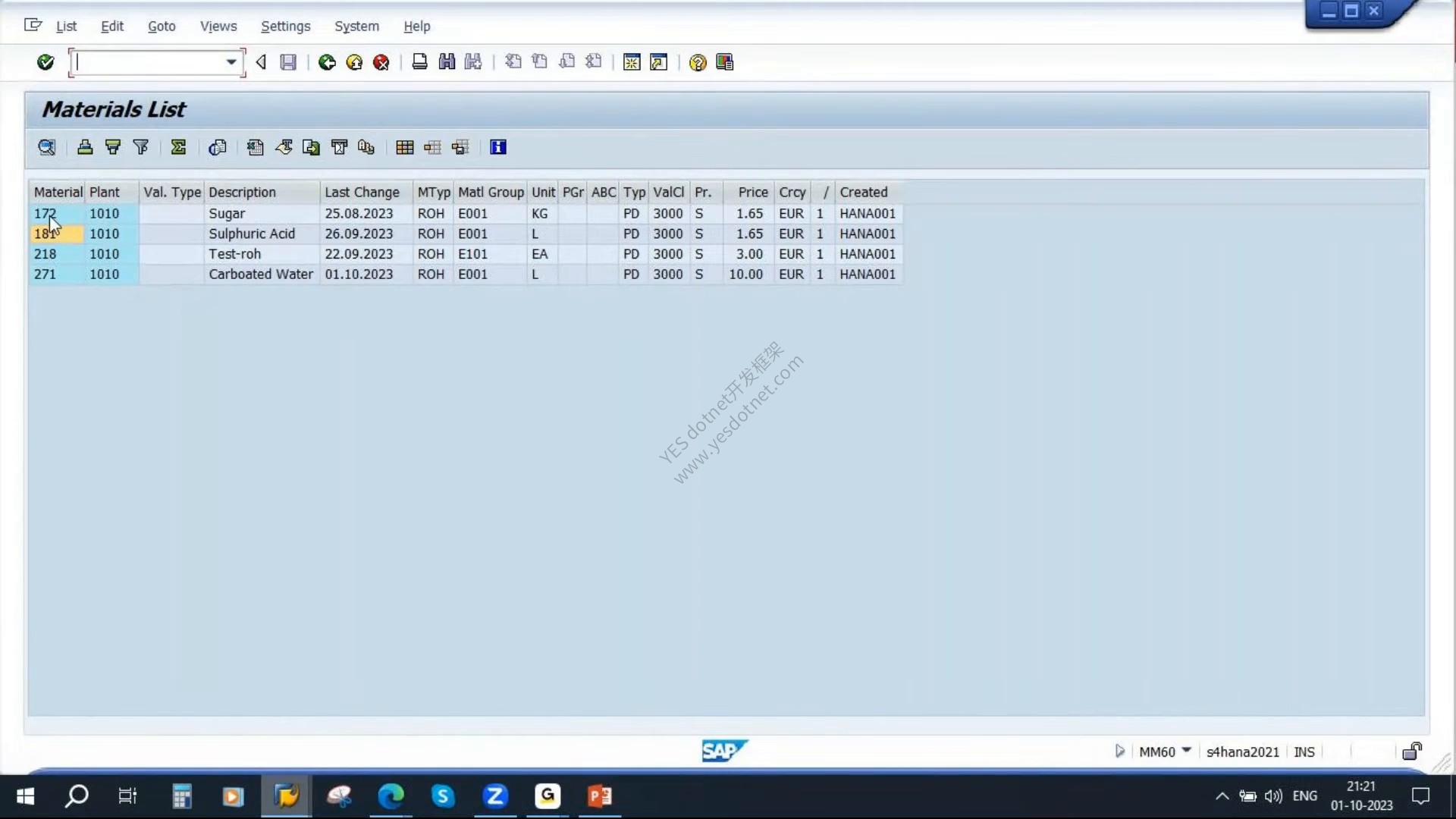Open the command field dropdown arrow
The image size is (1456, 819).
pyautogui.click(x=231, y=62)
